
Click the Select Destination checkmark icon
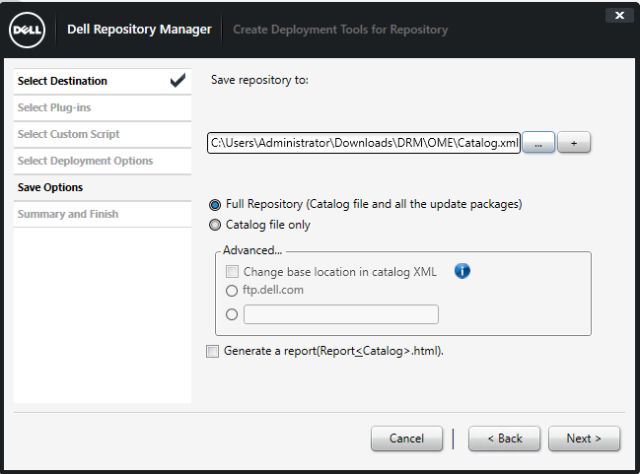(178, 81)
